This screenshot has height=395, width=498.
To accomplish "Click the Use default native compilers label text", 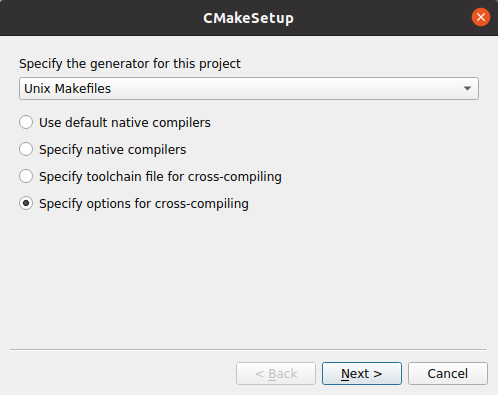I will tap(125, 123).
